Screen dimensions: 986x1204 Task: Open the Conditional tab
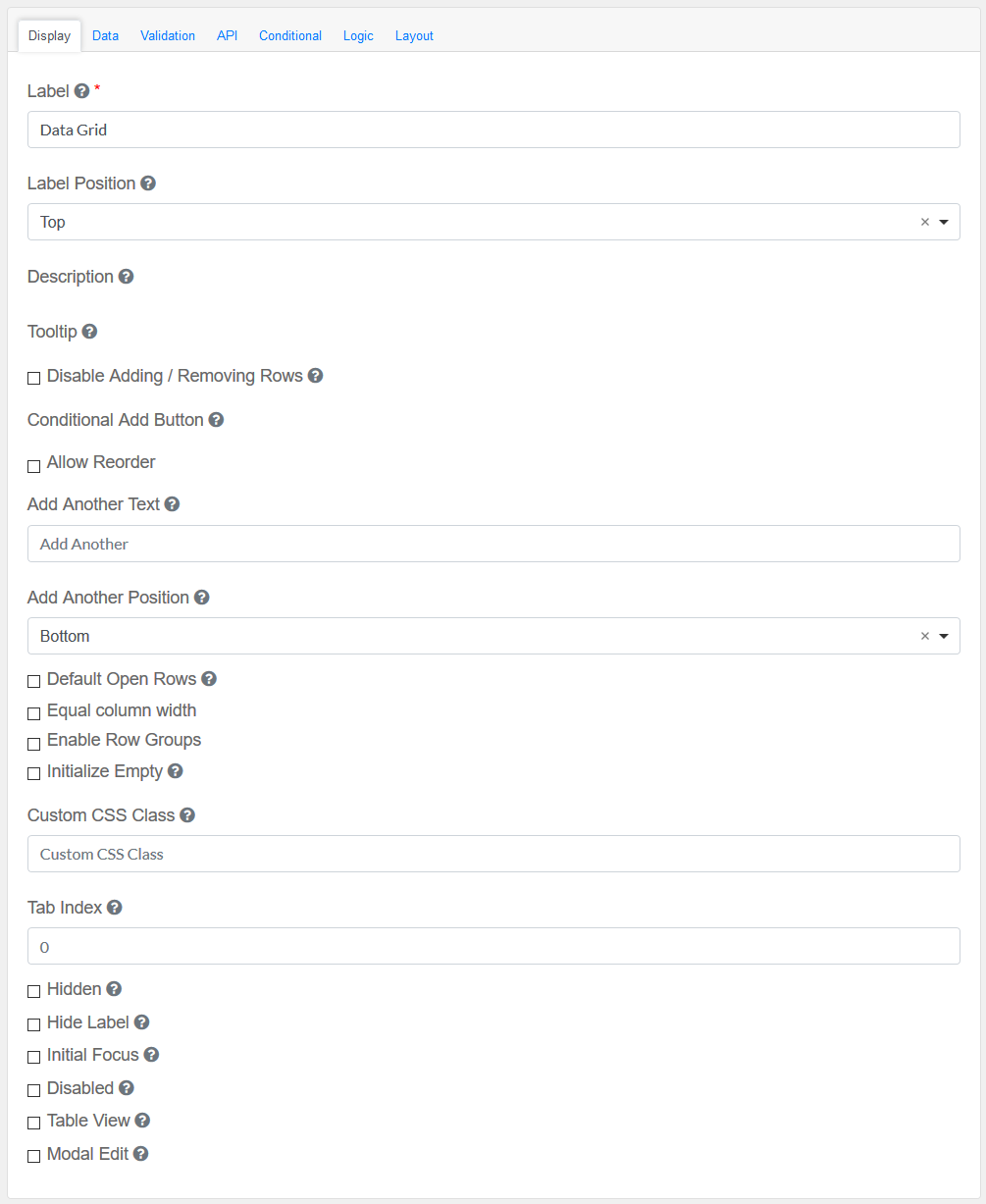click(x=290, y=36)
